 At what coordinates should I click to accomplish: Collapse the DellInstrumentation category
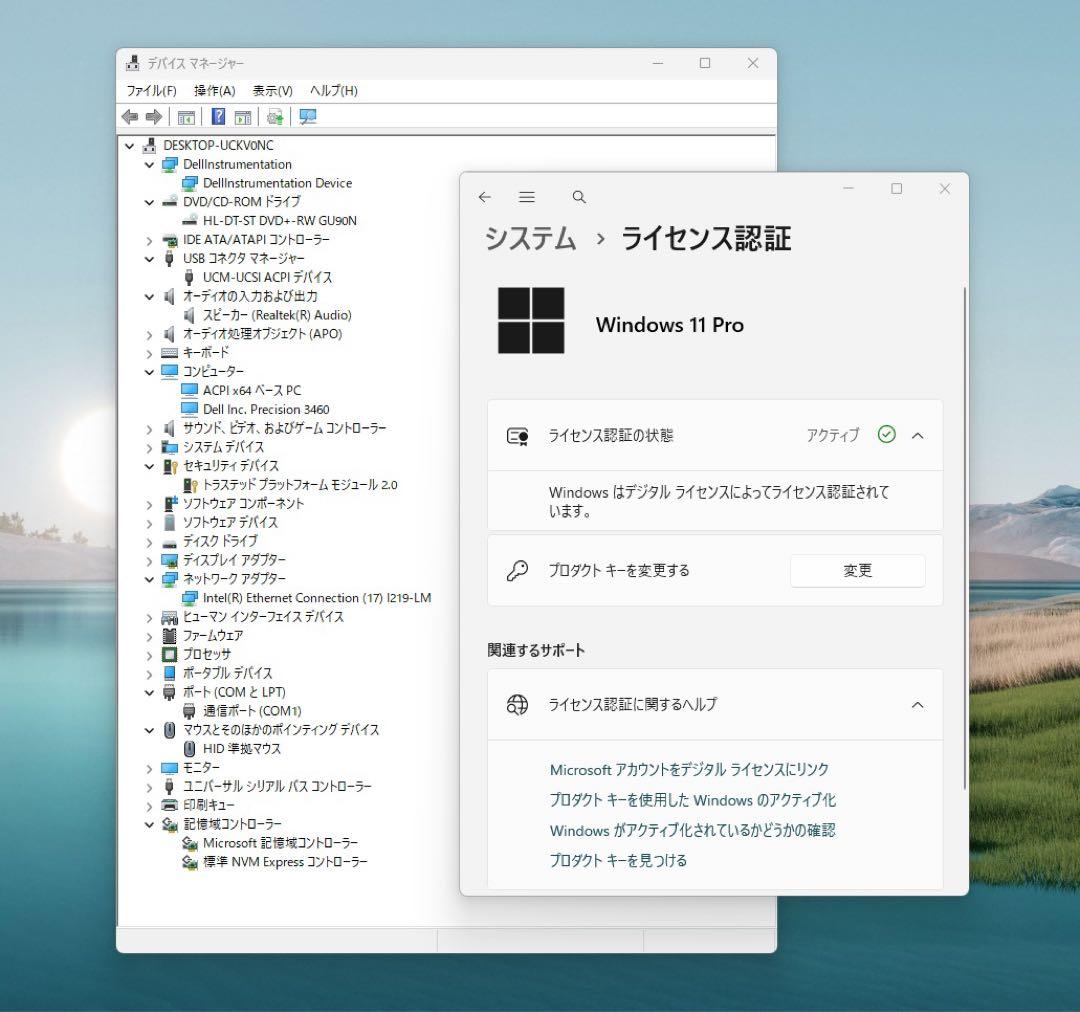tap(149, 165)
